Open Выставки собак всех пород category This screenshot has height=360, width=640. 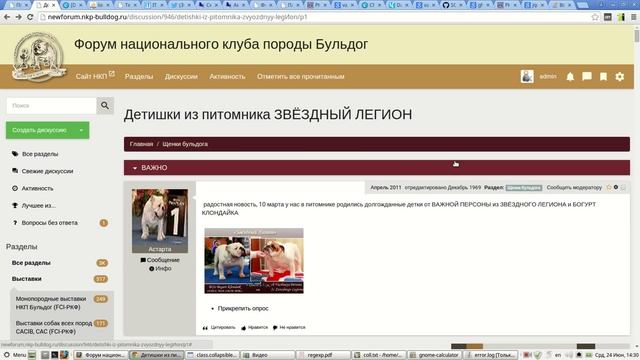(54, 327)
